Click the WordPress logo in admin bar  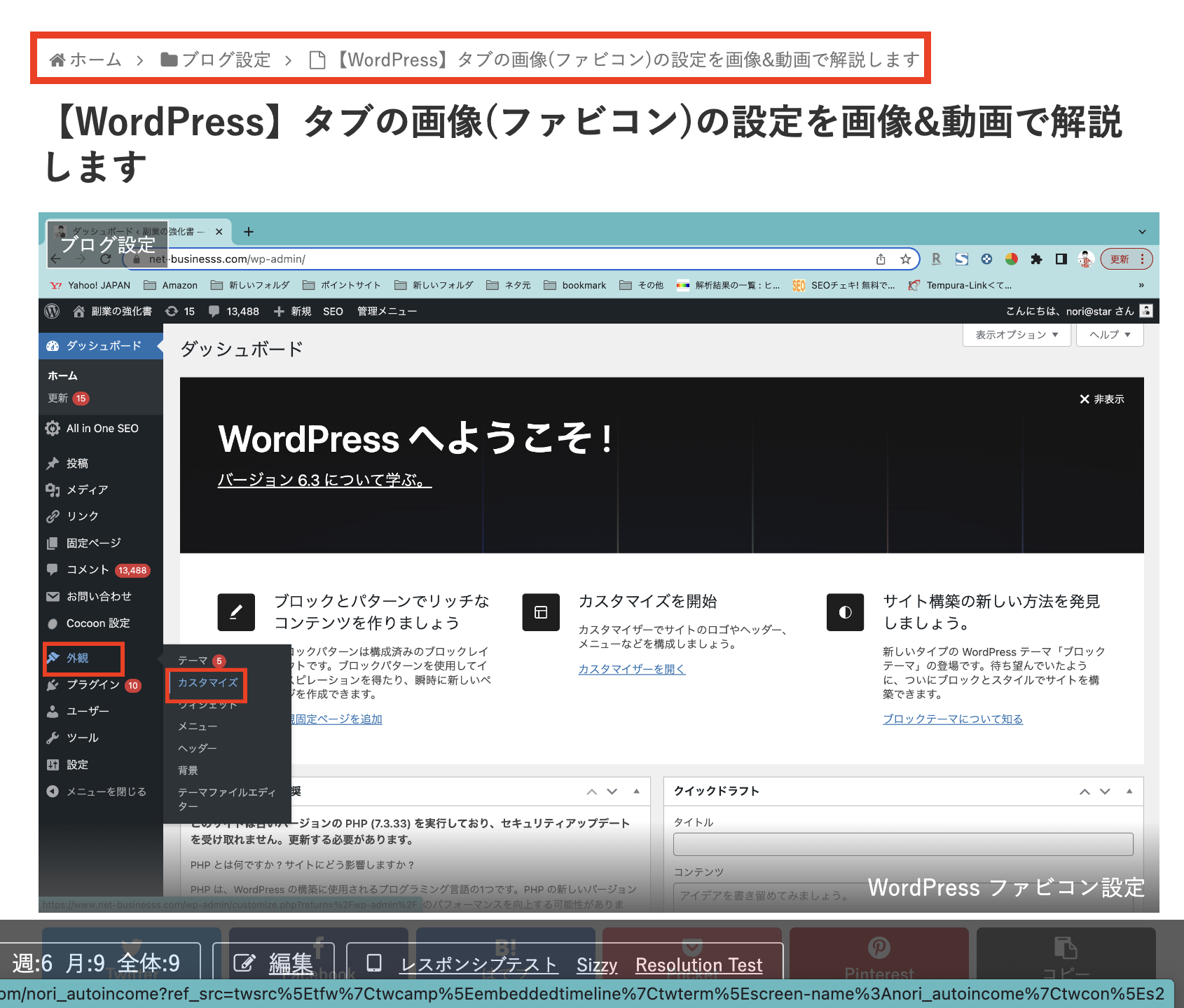pos(52,311)
